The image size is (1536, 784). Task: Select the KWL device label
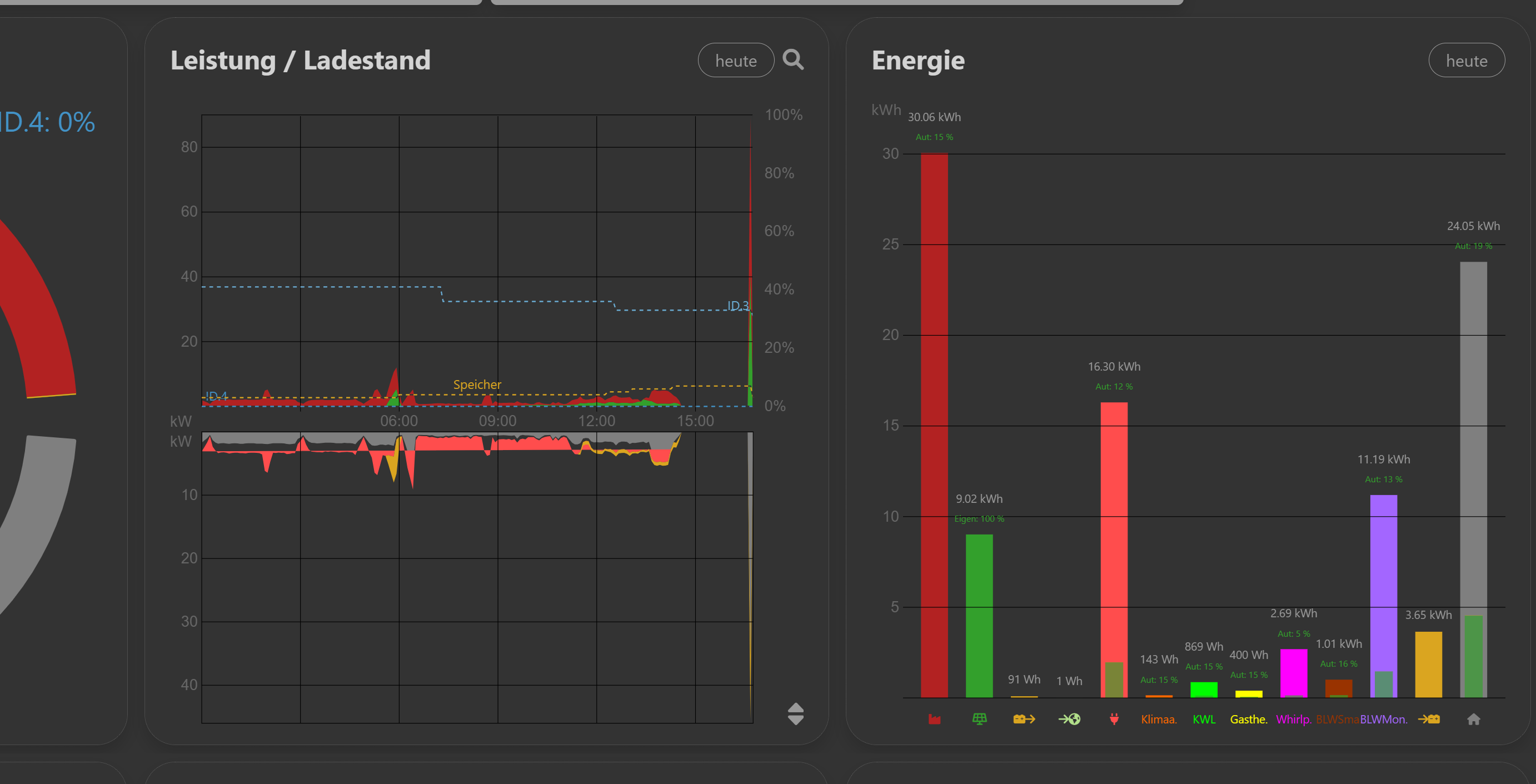tap(1204, 719)
